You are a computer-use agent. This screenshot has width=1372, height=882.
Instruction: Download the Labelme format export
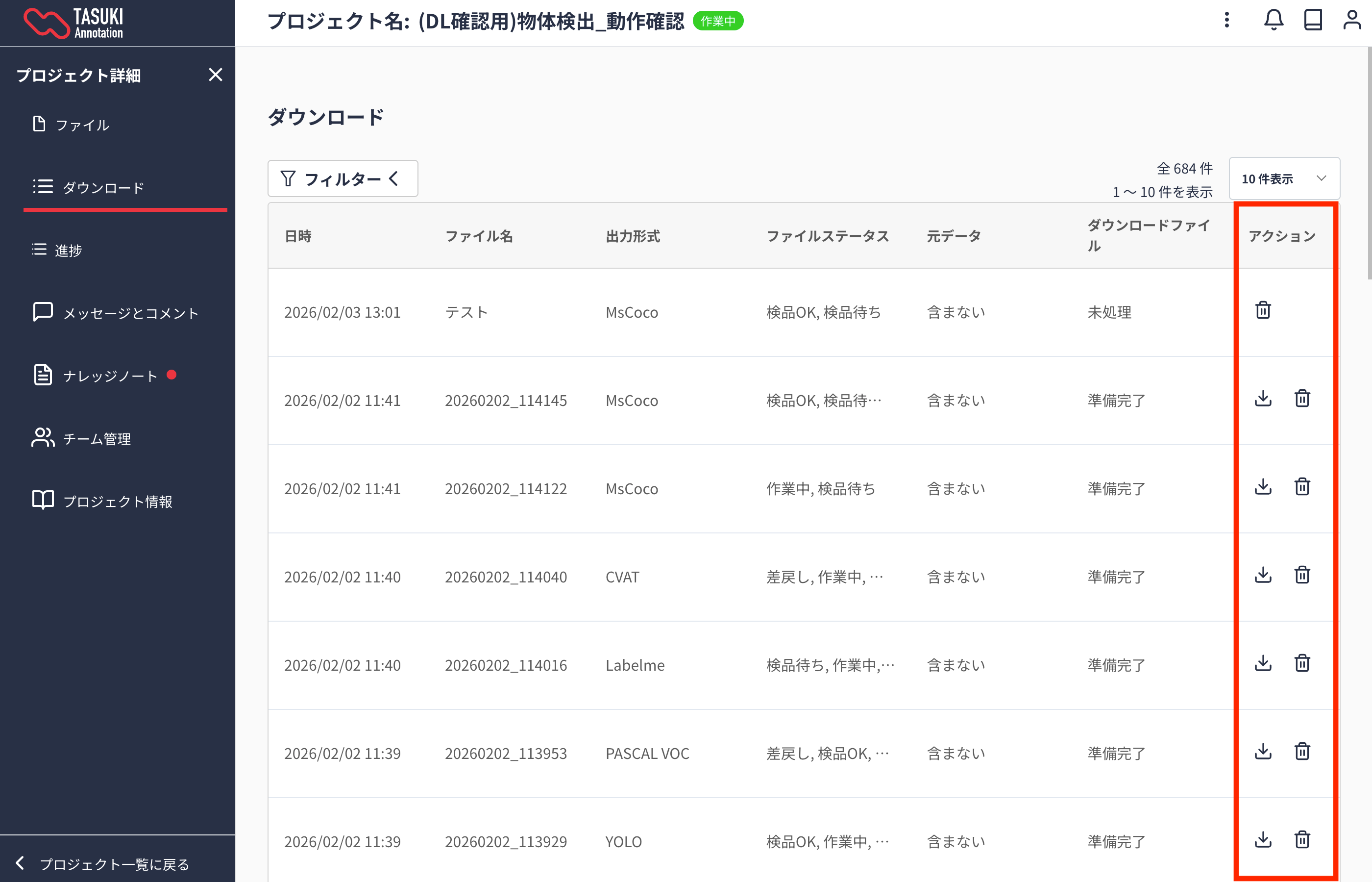(1263, 663)
